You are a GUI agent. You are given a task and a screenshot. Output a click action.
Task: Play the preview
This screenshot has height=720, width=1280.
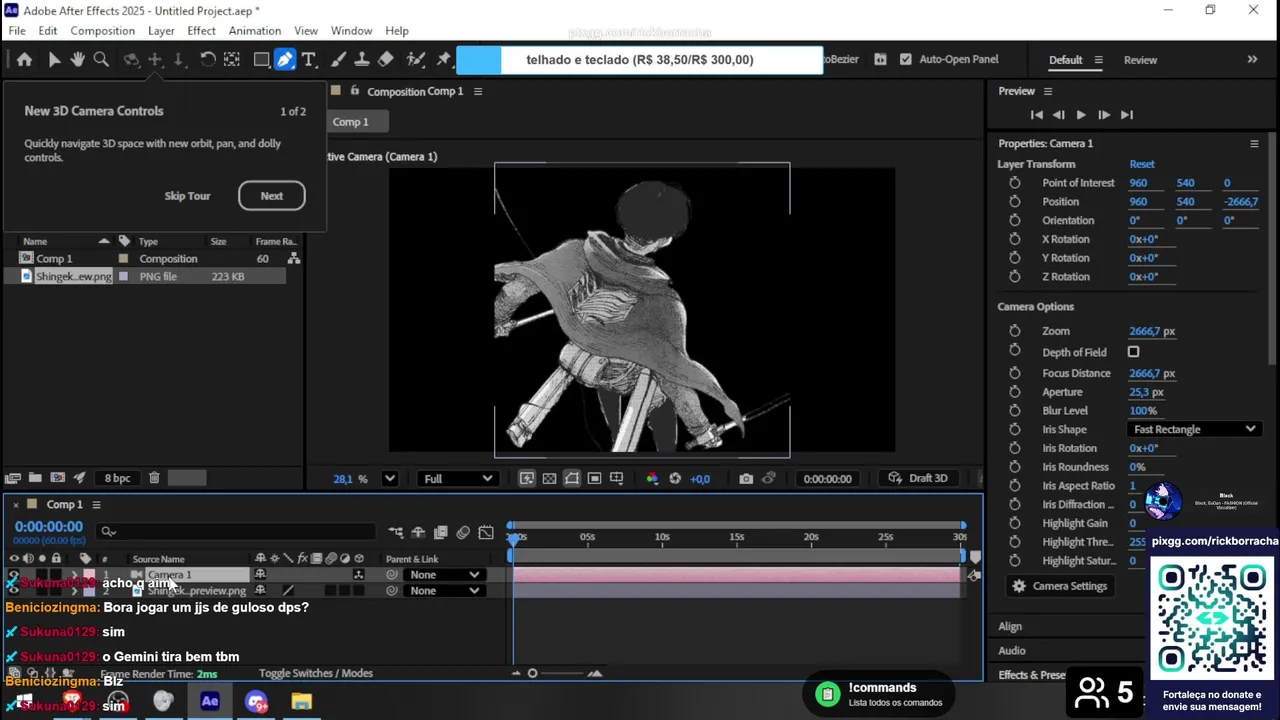[1081, 115]
